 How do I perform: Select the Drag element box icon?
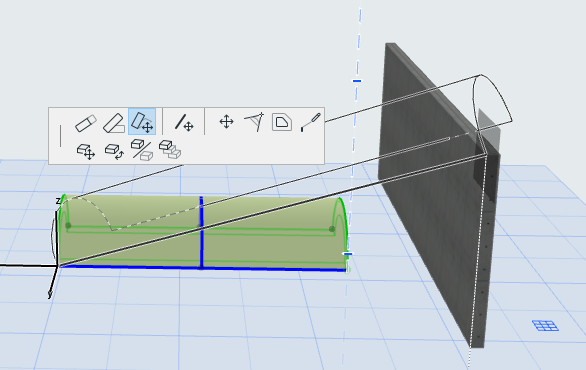pos(86,152)
